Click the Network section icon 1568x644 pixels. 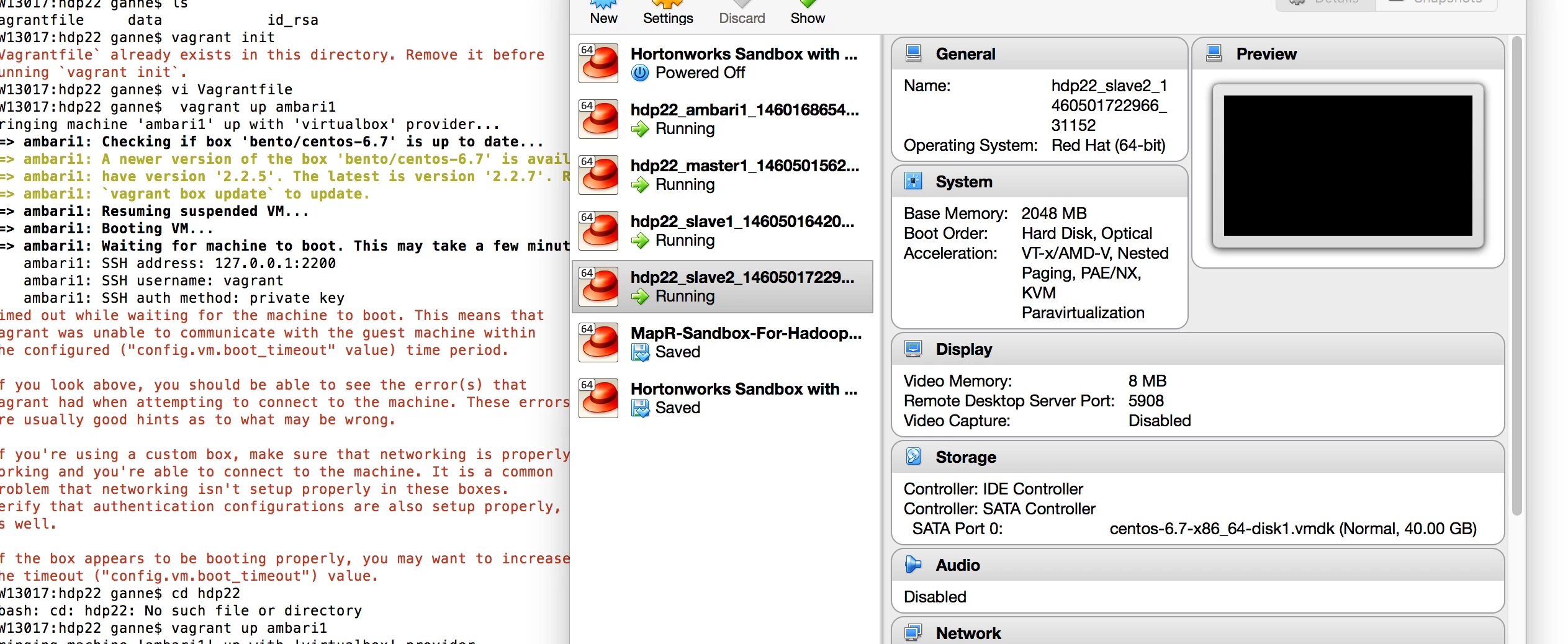click(x=913, y=633)
